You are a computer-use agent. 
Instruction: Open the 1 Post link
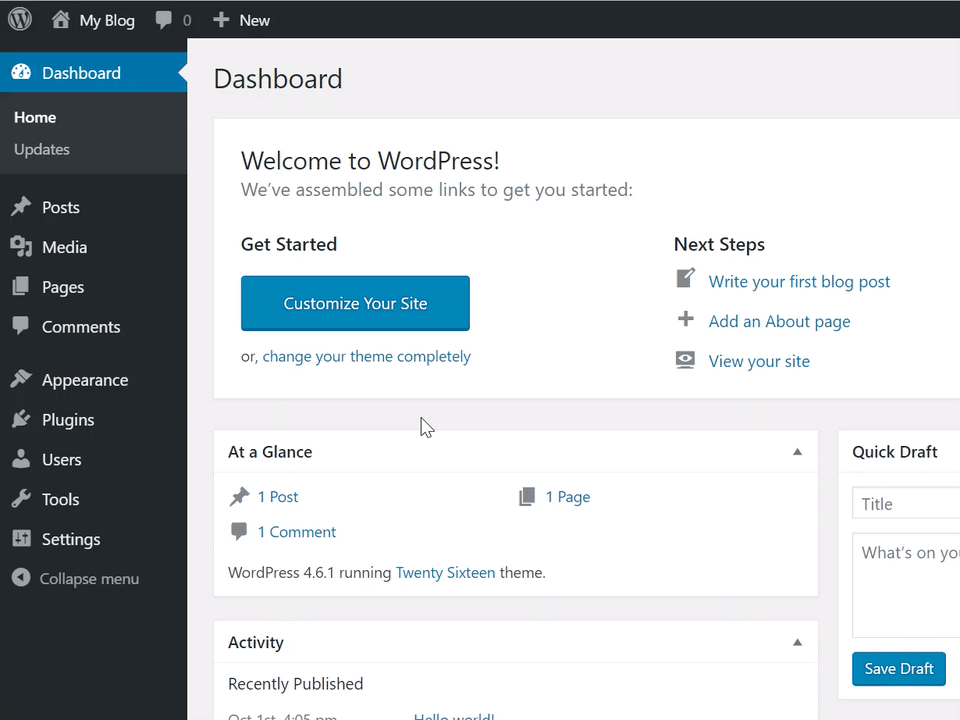click(x=278, y=497)
